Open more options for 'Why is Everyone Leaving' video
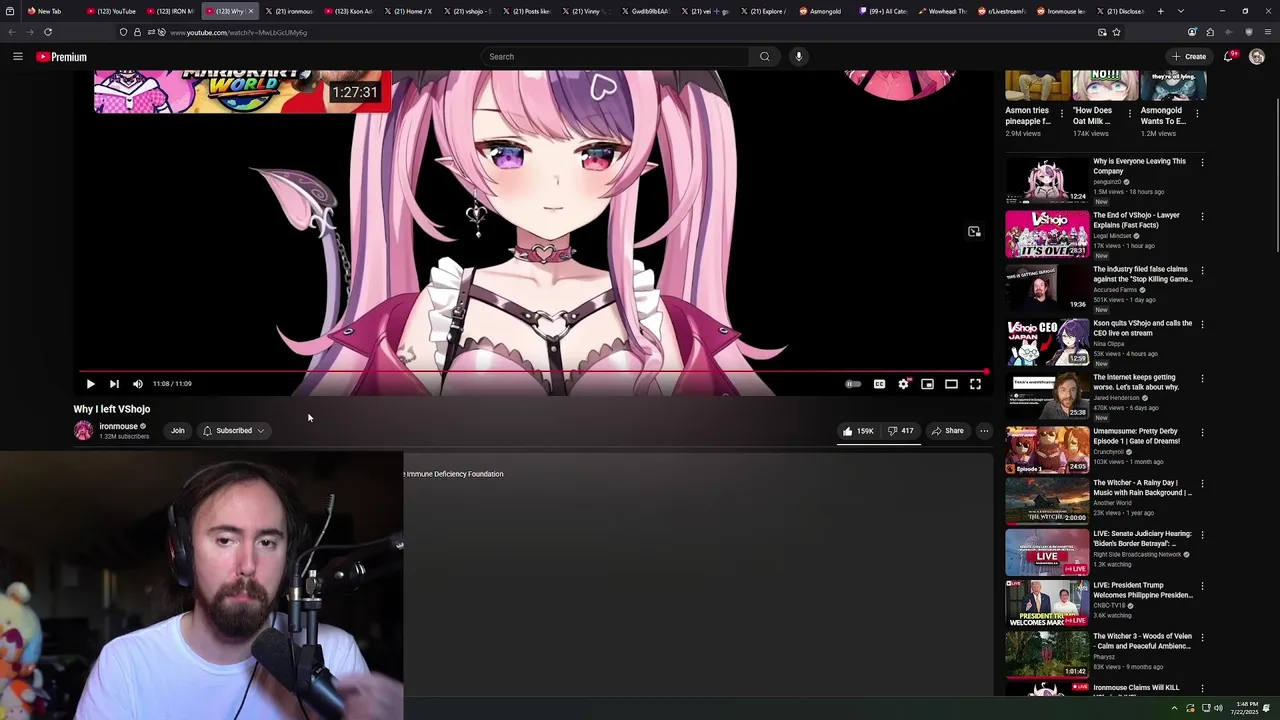Image resolution: width=1280 pixels, height=720 pixels. click(x=1202, y=162)
